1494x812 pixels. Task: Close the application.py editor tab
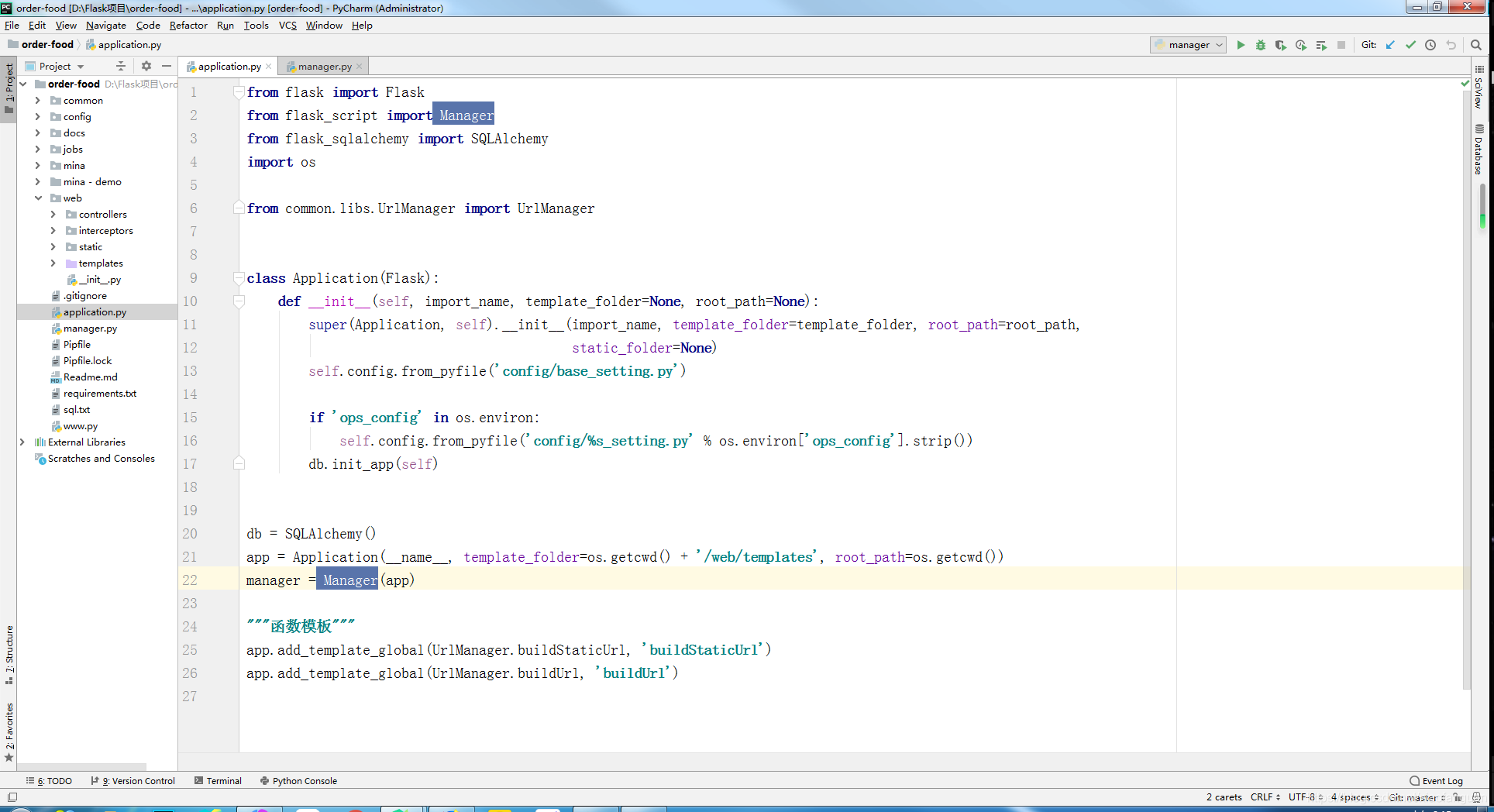click(x=269, y=67)
